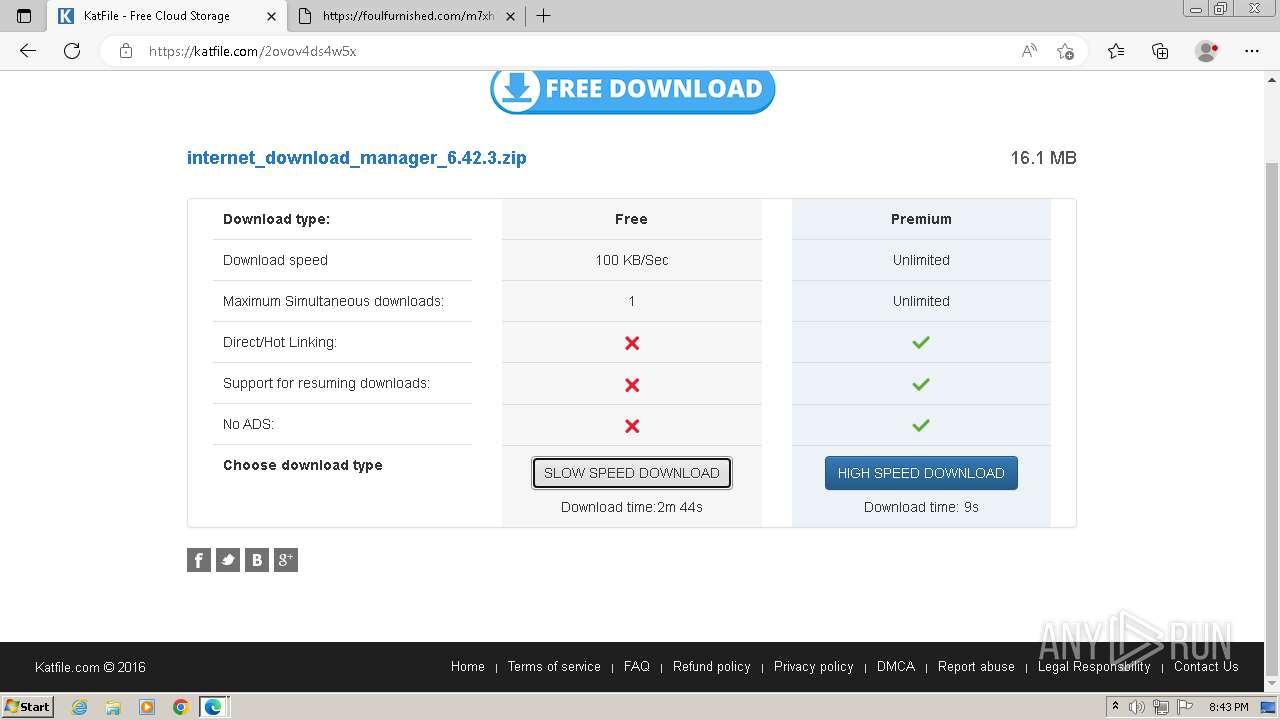This screenshot has width=1280, height=720.
Task: Click the 'Premium' column header
Action: point(921,219)
